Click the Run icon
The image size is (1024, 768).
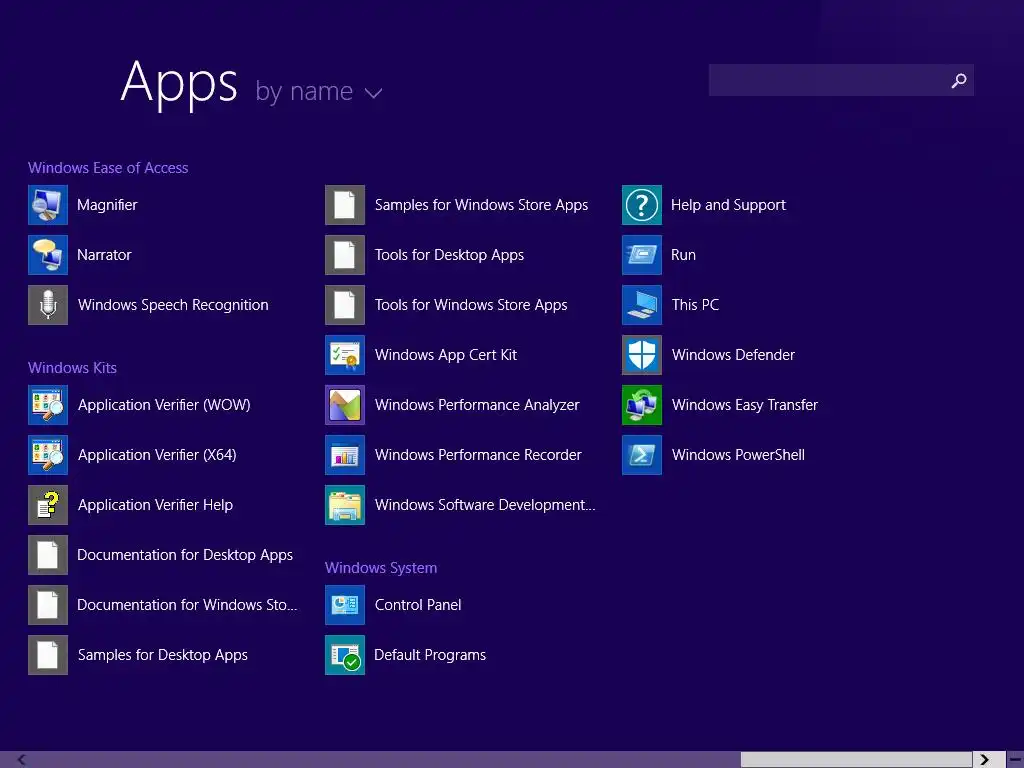[642, 255]
